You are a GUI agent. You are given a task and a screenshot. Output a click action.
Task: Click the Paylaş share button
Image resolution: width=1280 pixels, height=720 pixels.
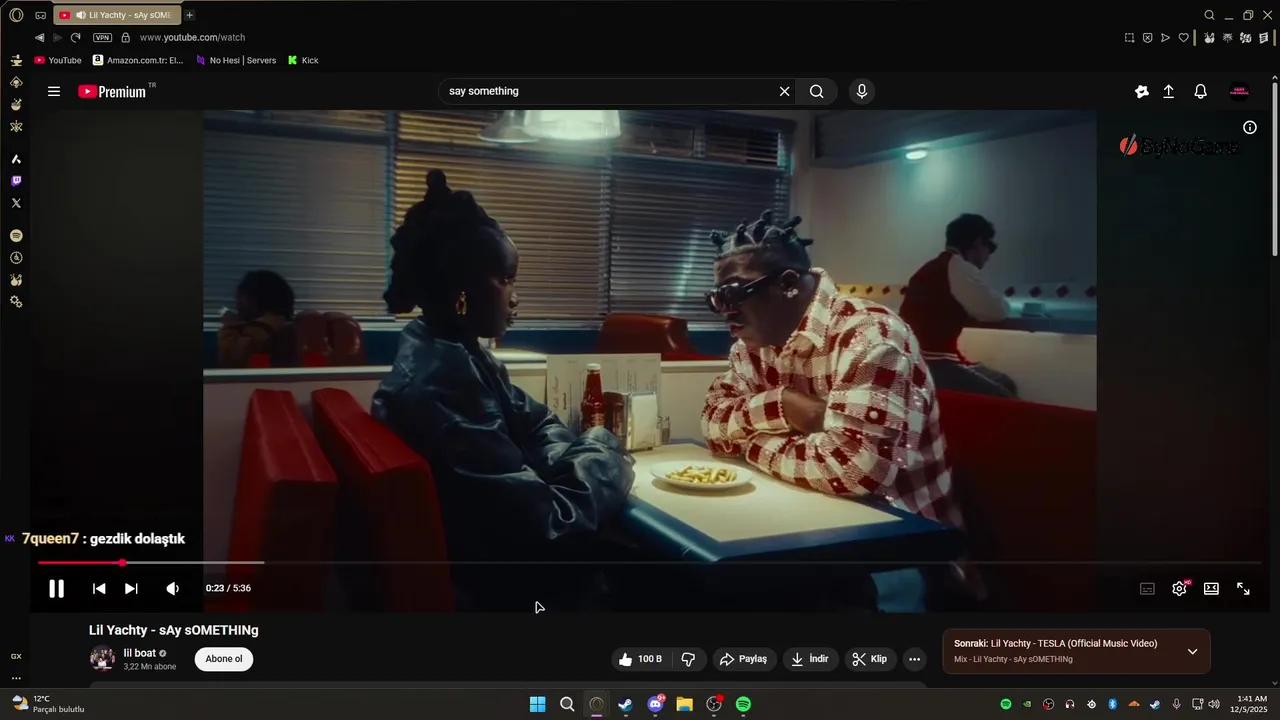744,659
